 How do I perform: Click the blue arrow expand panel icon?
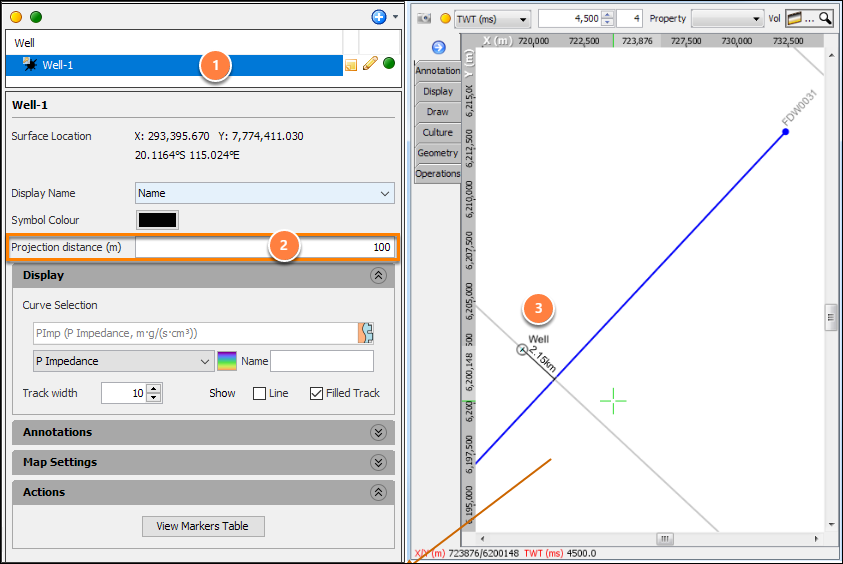[x=439, y=47]
